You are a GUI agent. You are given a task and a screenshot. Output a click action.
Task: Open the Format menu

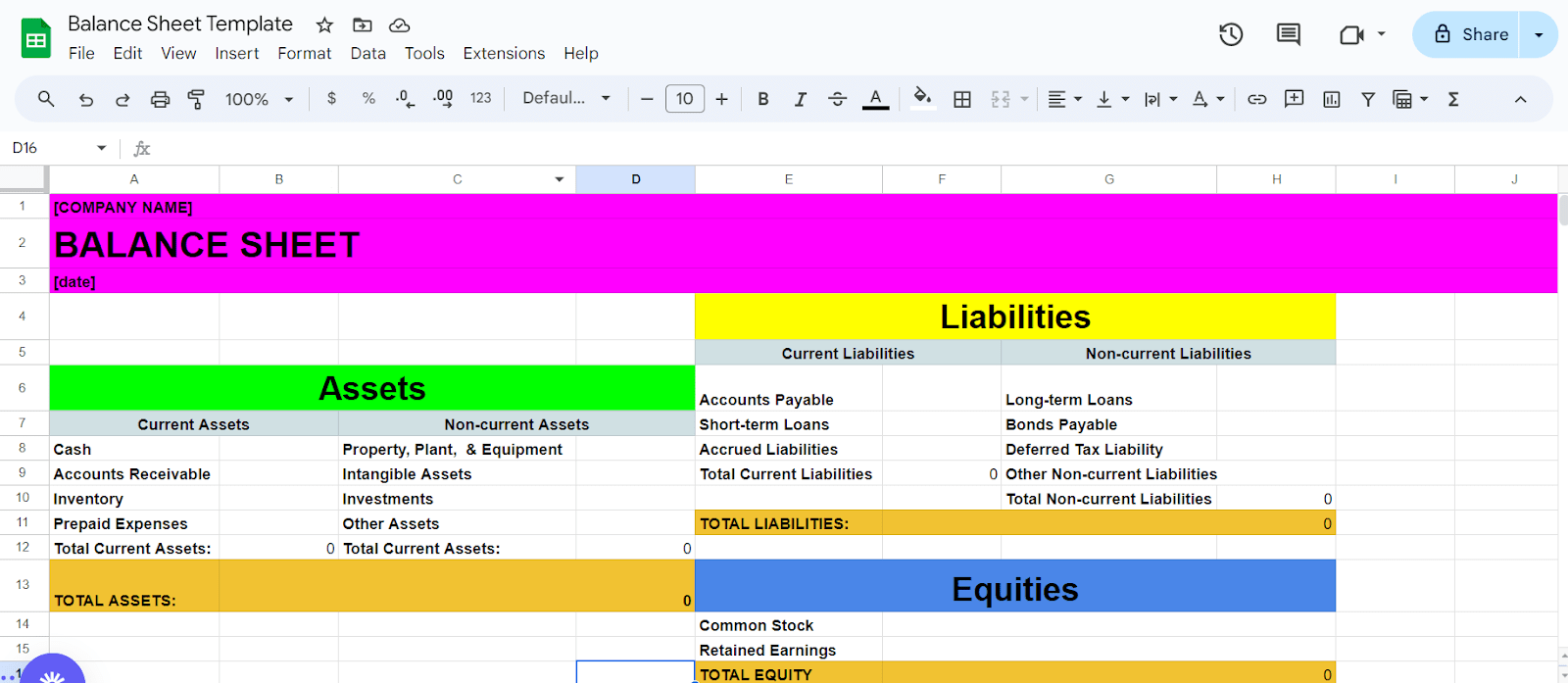click(304, 53)
